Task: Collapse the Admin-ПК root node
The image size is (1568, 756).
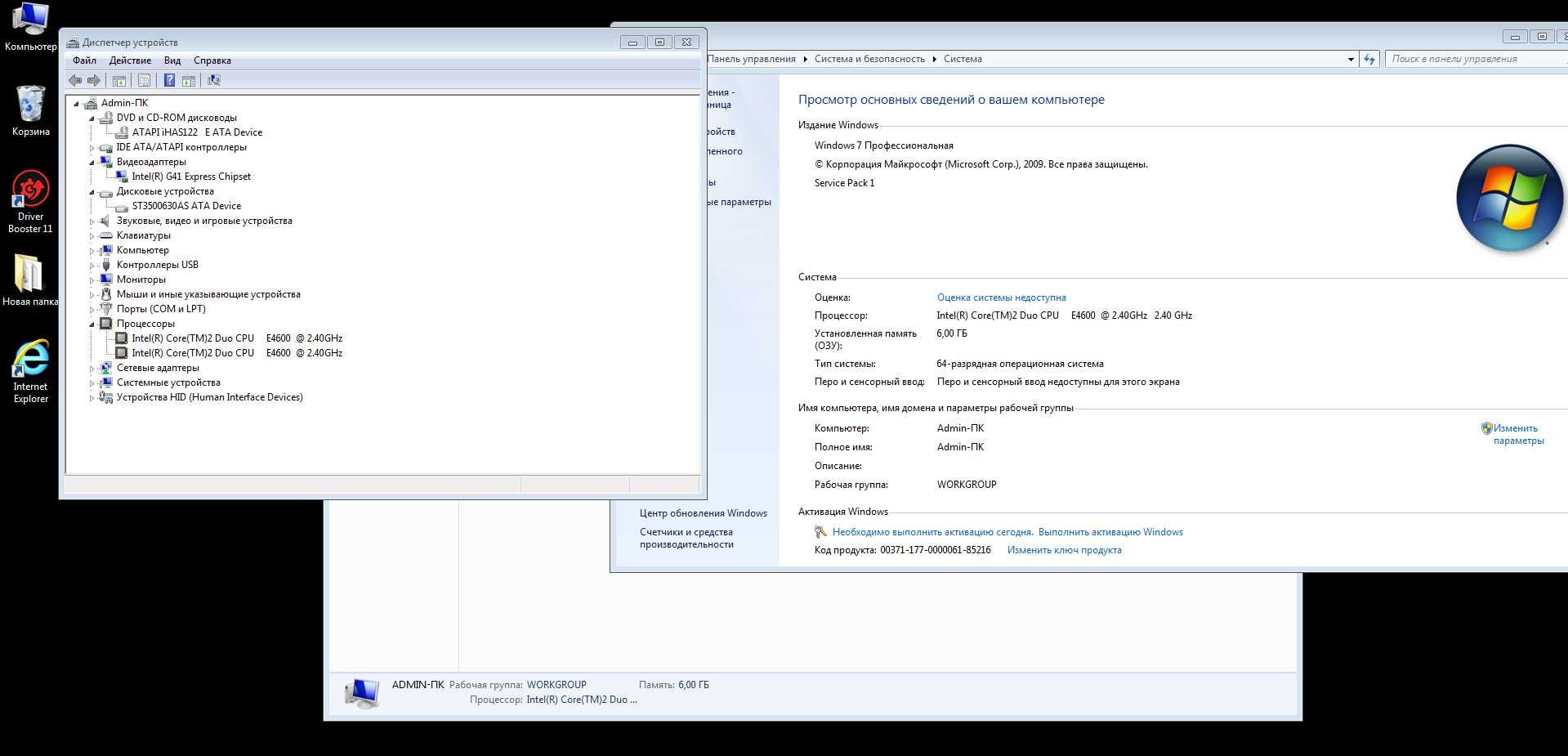Action: (x=77, y=103)
